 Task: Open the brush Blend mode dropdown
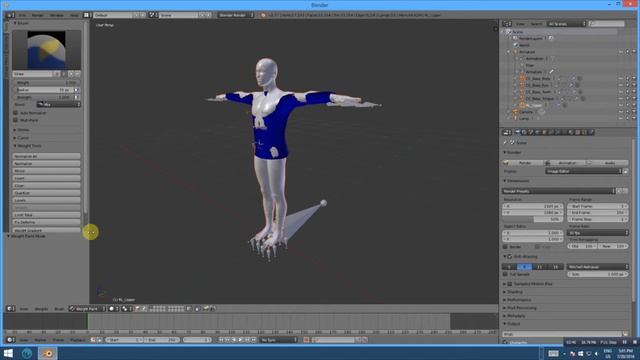coord(59,104)
